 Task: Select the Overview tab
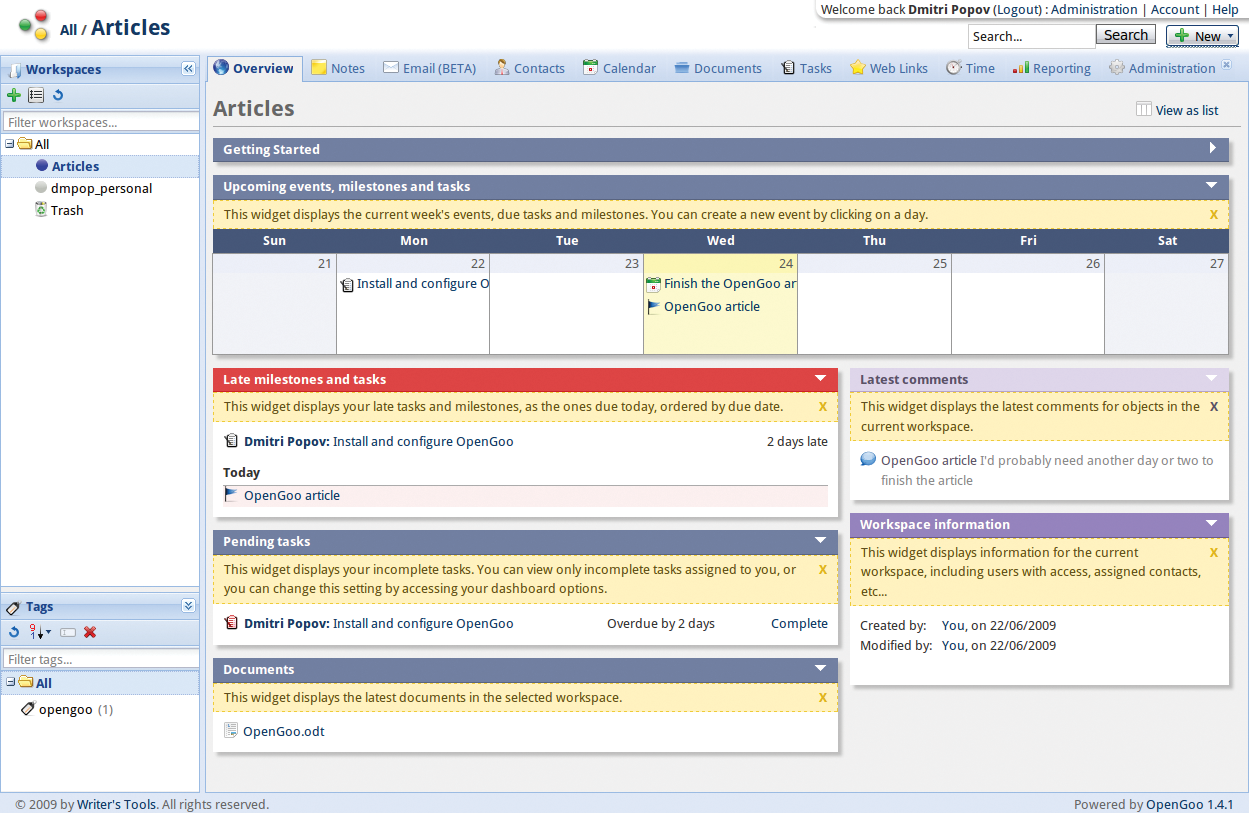click(254, 68)
